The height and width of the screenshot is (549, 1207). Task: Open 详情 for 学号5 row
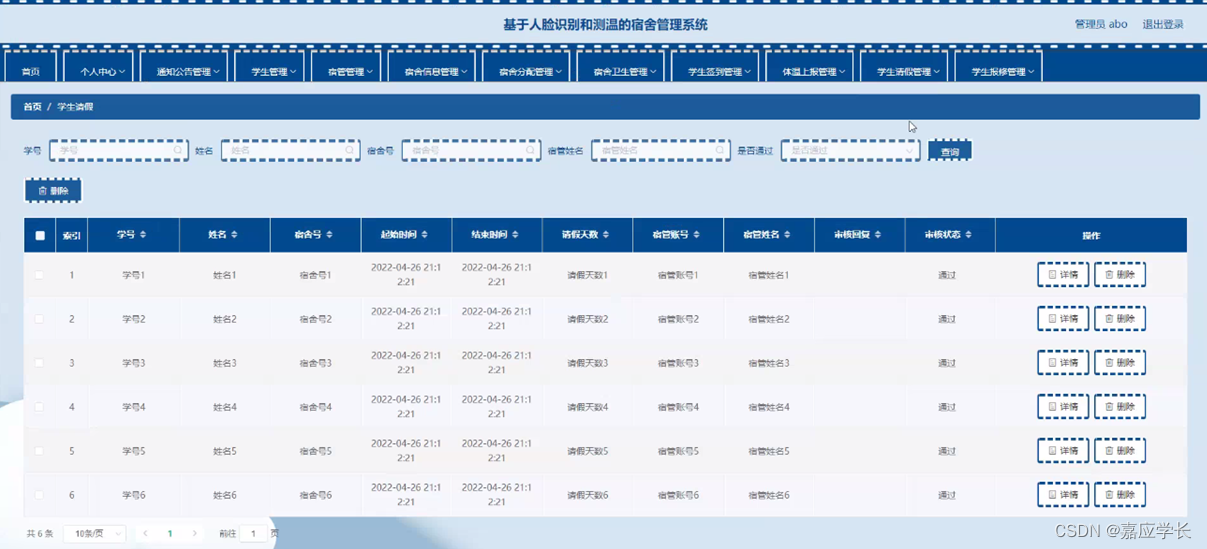(x=1063, y=451)
